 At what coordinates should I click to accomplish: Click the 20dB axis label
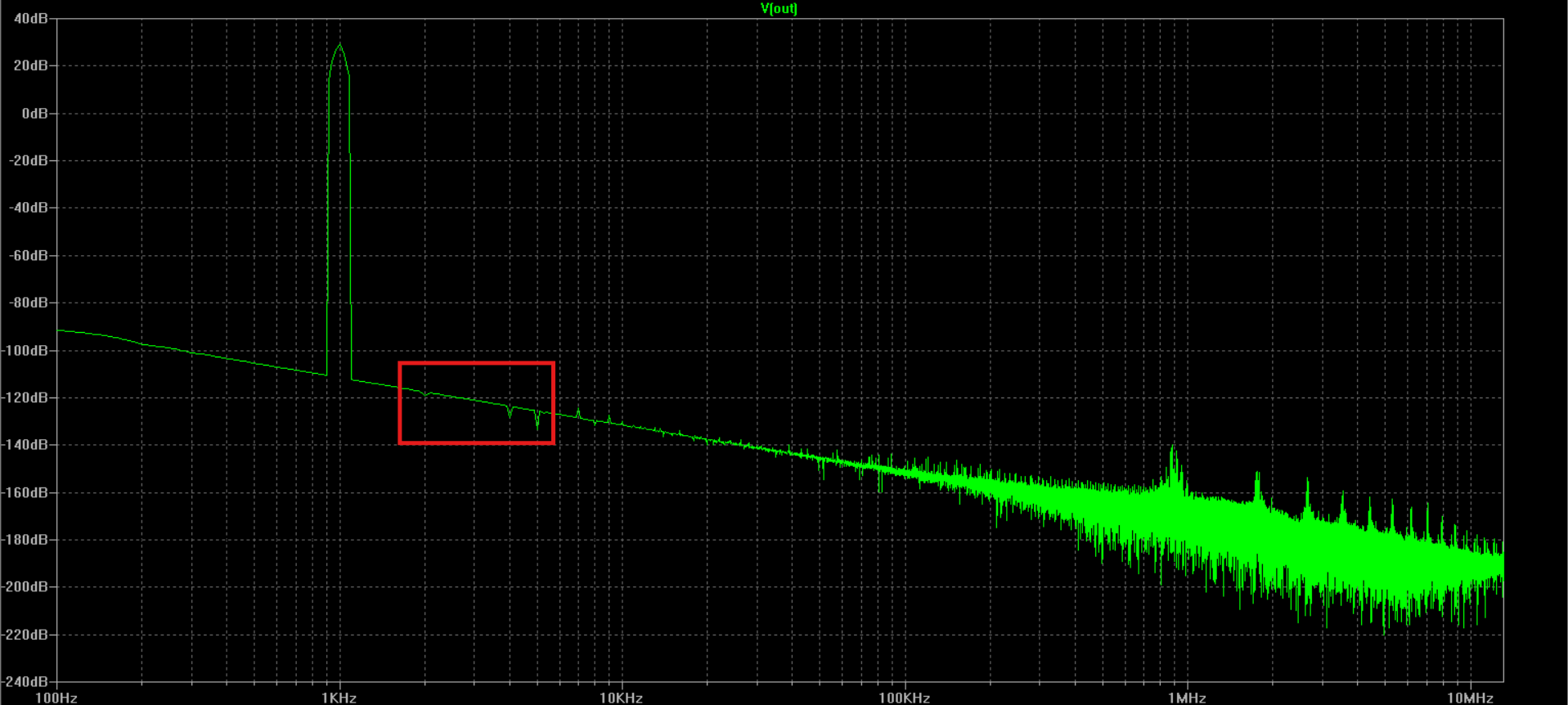(x=31, y=65)
